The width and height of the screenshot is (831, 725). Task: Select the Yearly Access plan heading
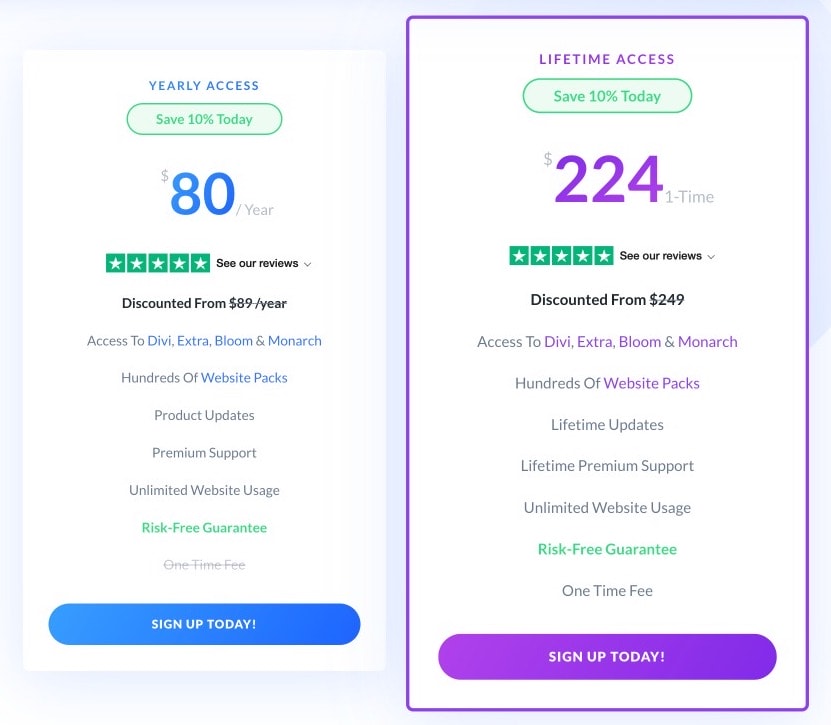click(x=204, y=85)
